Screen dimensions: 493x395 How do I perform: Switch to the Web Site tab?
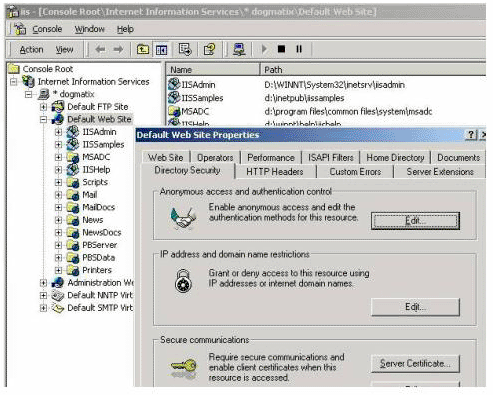[x=166, y=157]
